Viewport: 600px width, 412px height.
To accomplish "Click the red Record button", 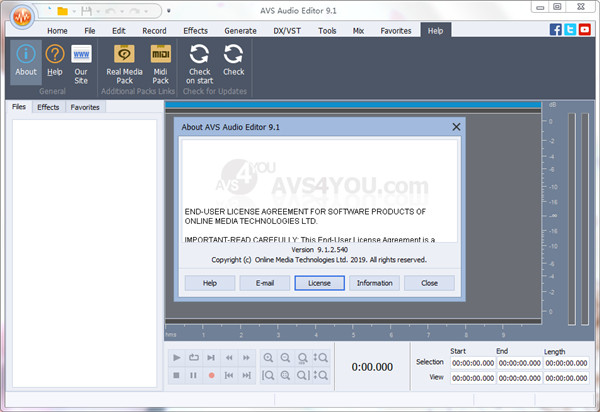I will 211,375.
